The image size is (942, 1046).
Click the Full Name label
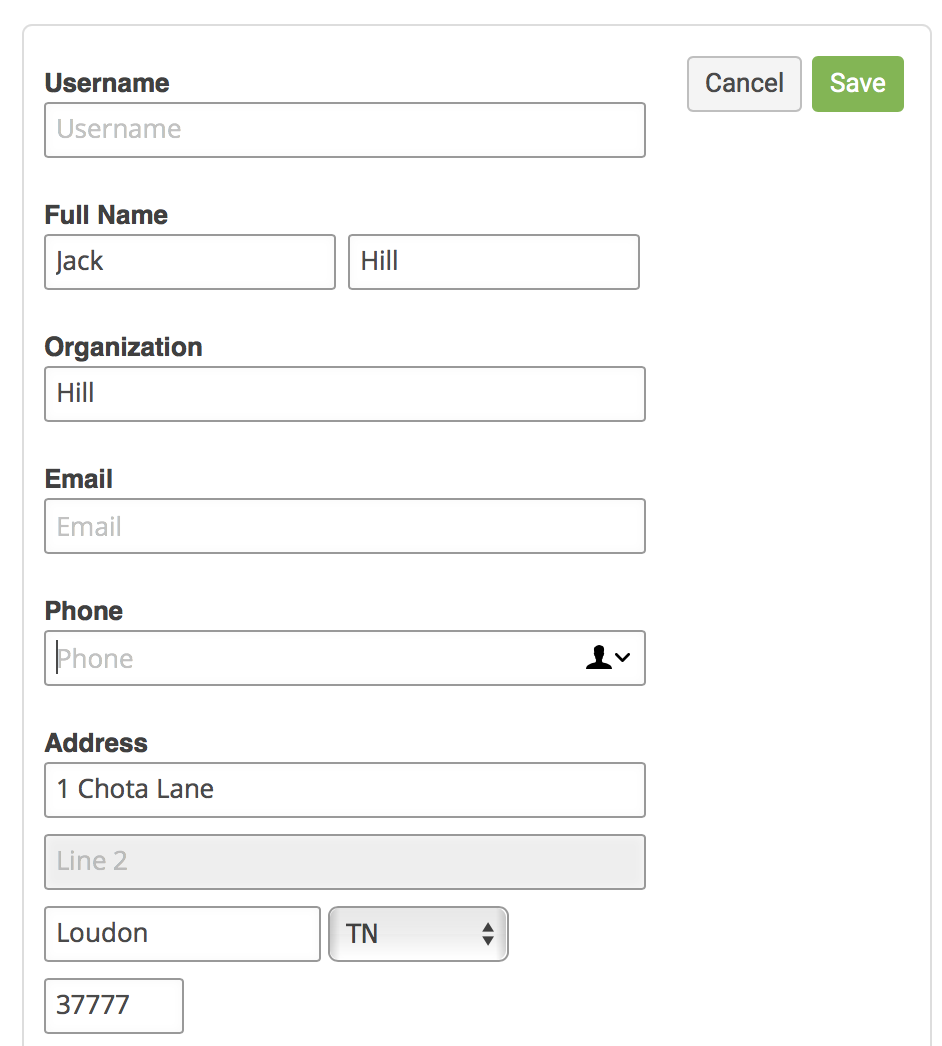click(106, 215)
